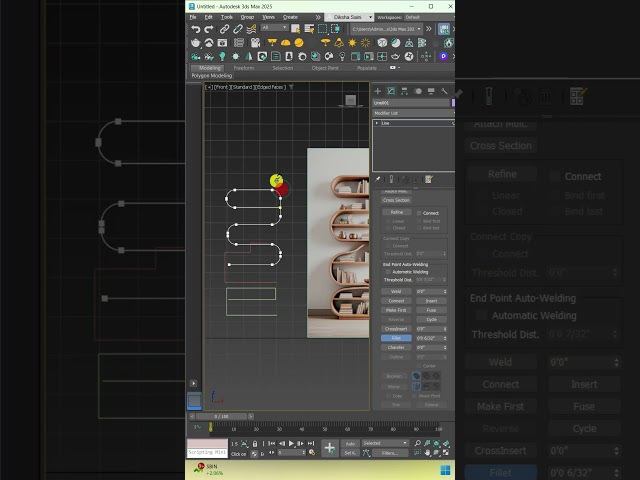Image resolution: width=640 pixels, height=480 pixels.
Task: Click the Key Mode Toggle icon
Action: pos(272,453)
